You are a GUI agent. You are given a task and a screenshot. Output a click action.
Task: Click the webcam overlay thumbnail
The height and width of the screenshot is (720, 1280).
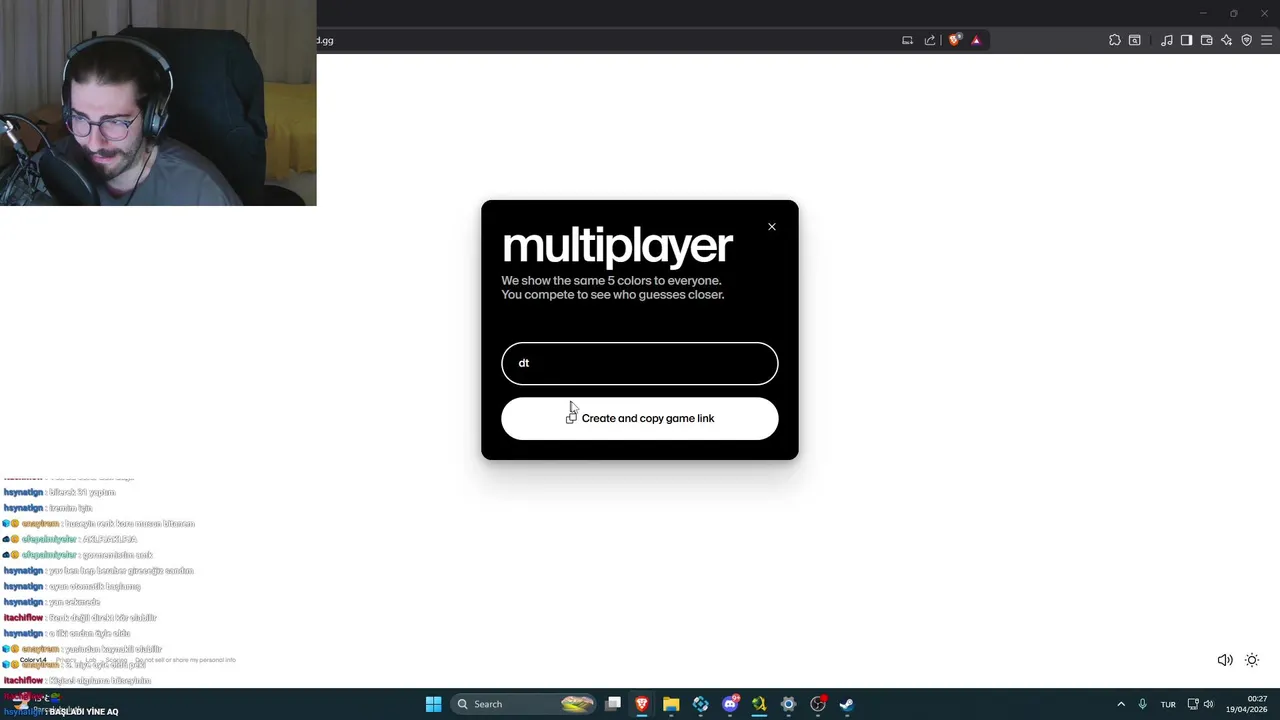(x=158, y=103)
